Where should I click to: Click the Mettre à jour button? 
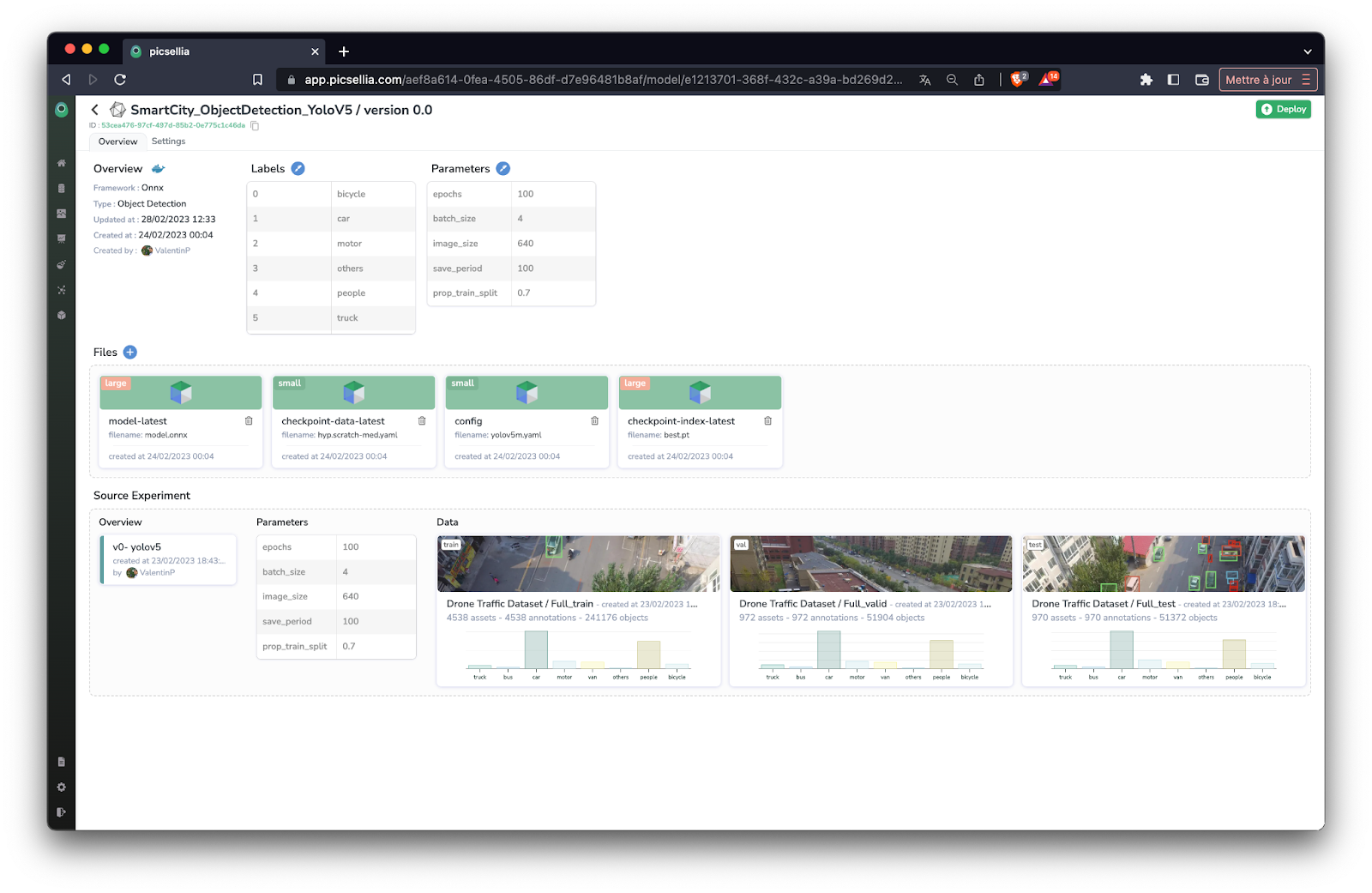(1267, 80)
